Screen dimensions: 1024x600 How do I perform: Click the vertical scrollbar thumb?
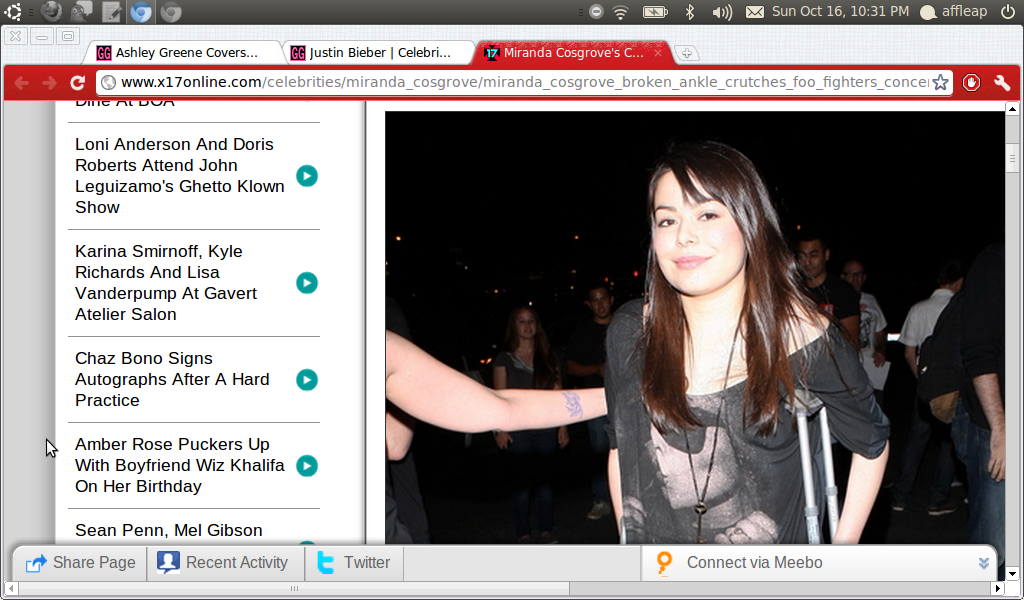[x=1012, y=158]
